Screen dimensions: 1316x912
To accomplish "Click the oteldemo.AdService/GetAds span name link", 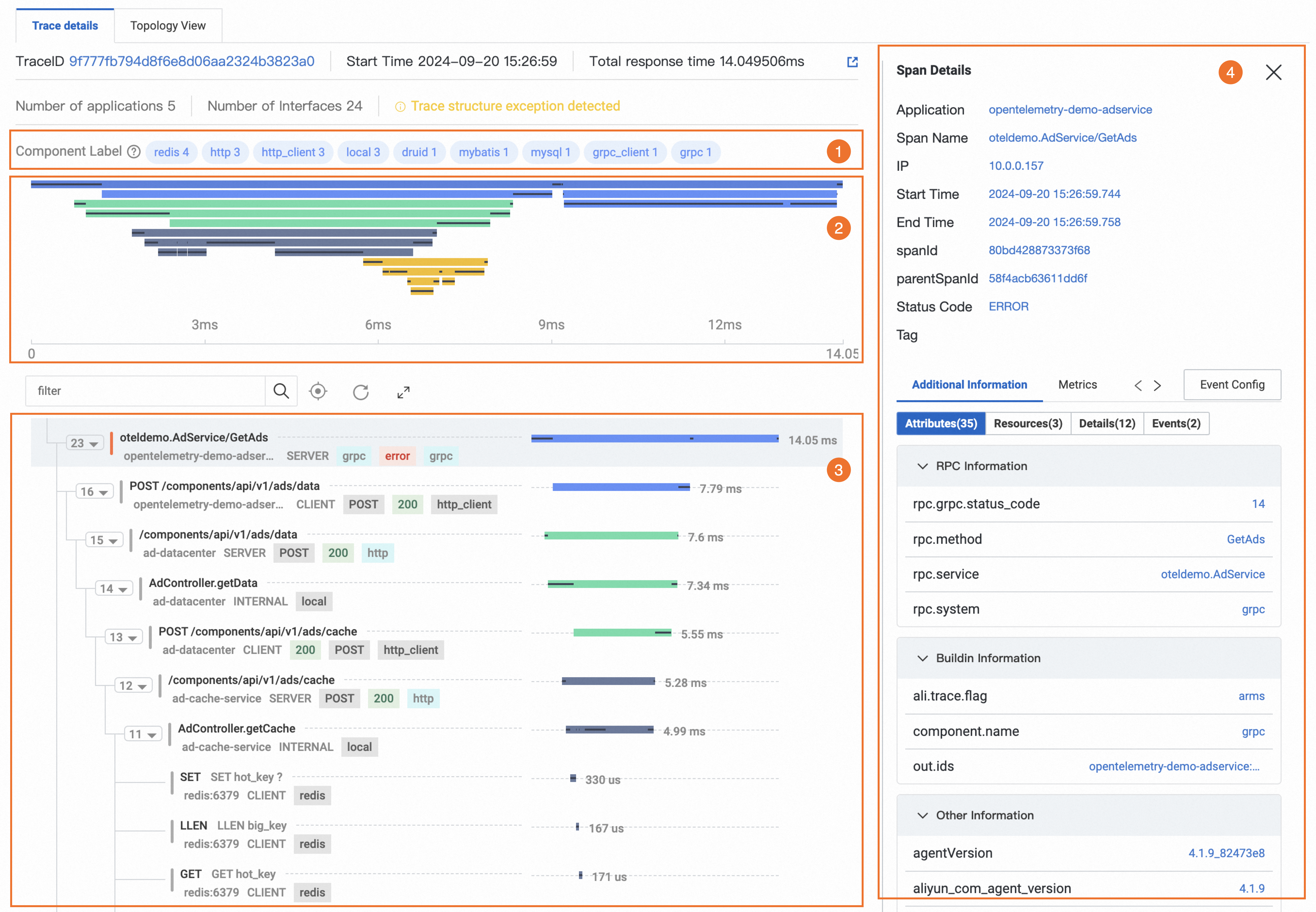I will [x=1062, y=138].
